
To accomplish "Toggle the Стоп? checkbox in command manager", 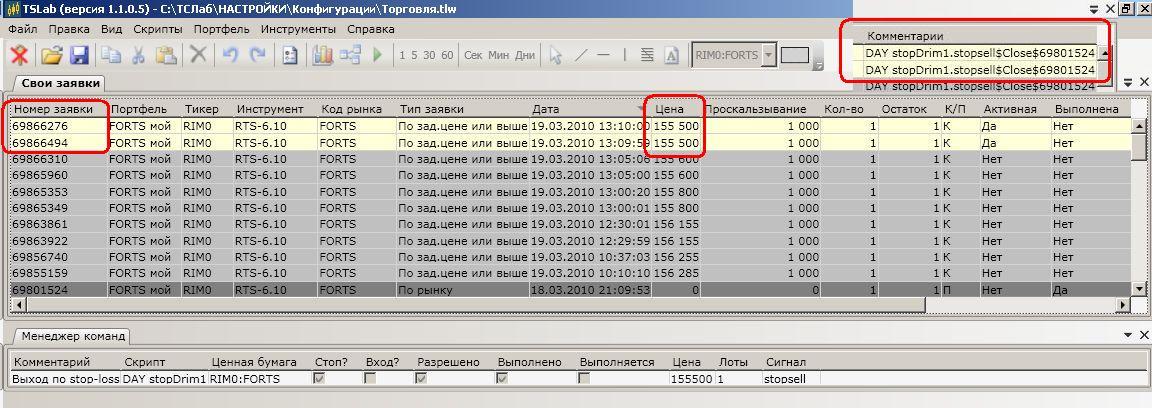I will click(x=320, y=379).
